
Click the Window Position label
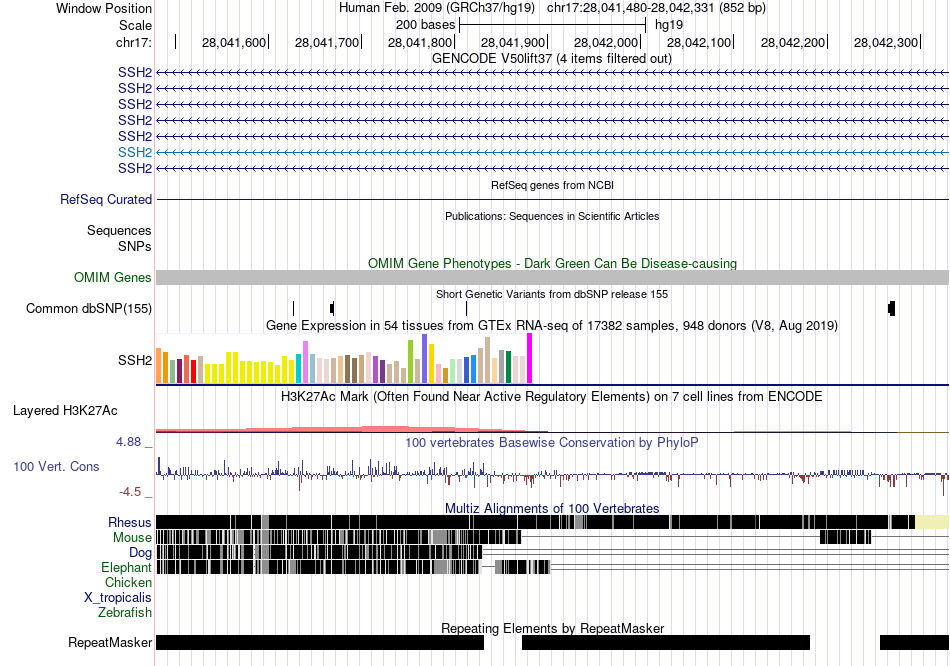pyautogui.click(x=104, y=8)
